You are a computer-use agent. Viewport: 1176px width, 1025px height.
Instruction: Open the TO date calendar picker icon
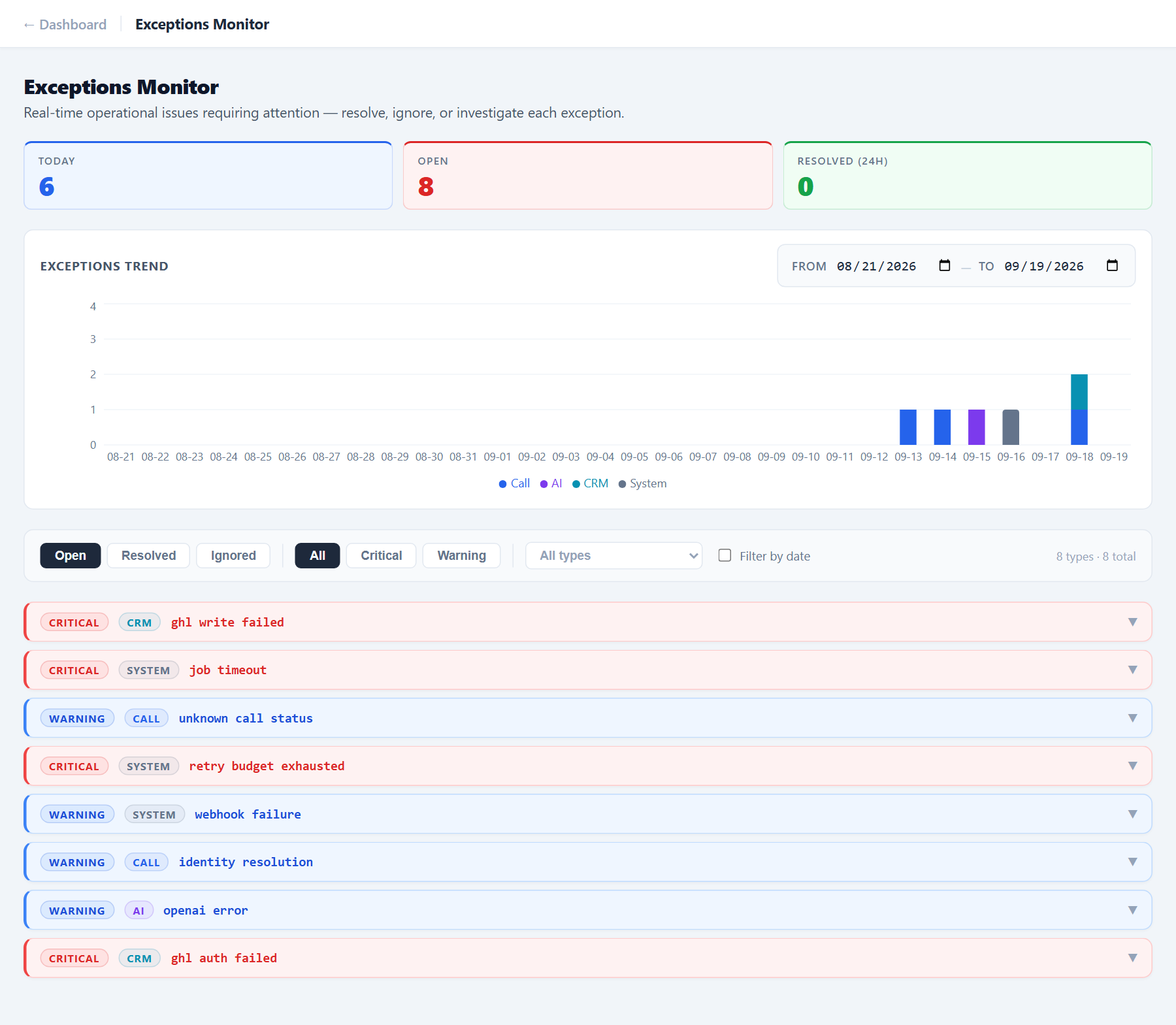point(1112,265)
